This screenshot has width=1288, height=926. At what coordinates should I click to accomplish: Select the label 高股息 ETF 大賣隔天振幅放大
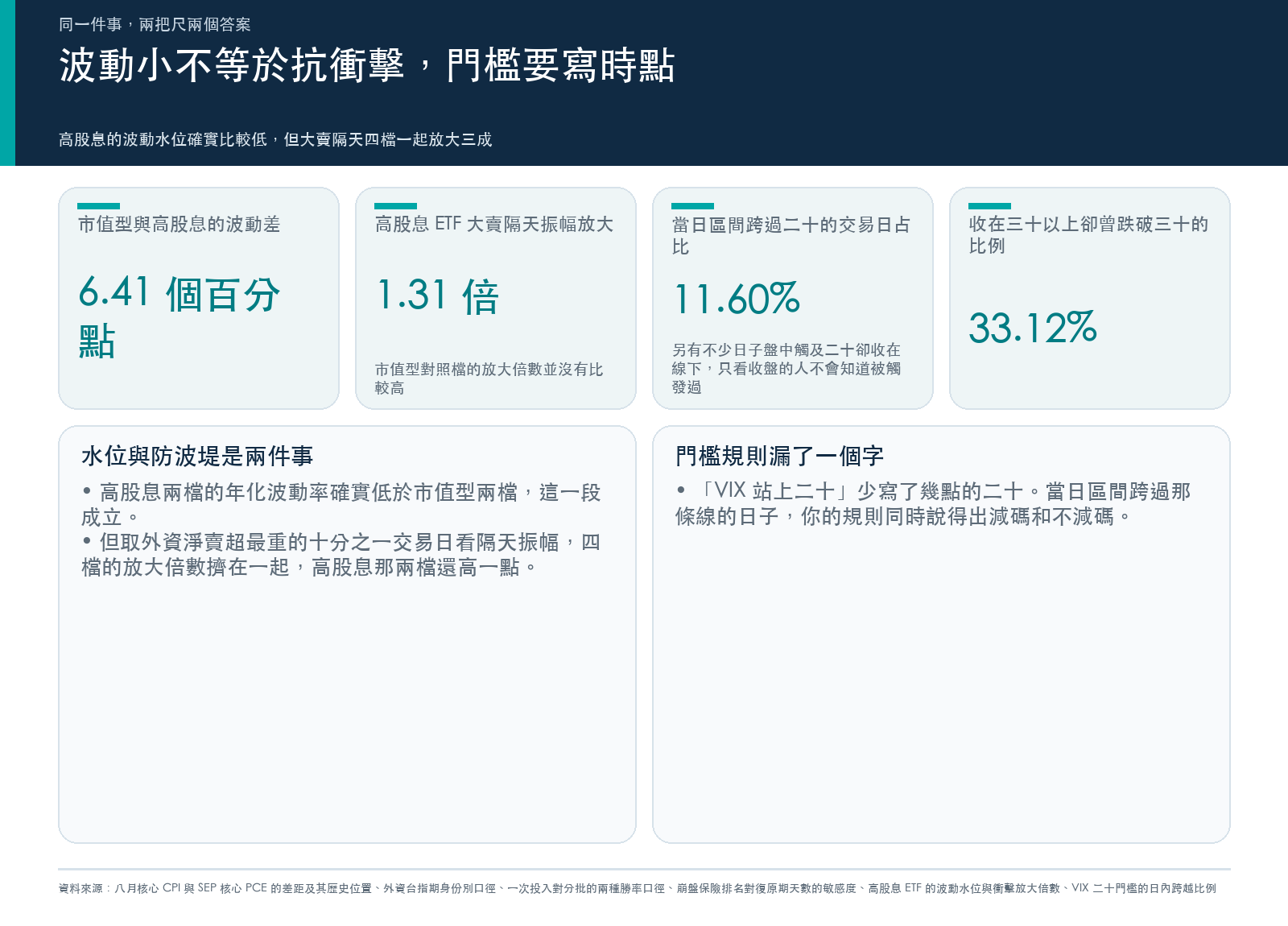[494, 224]
